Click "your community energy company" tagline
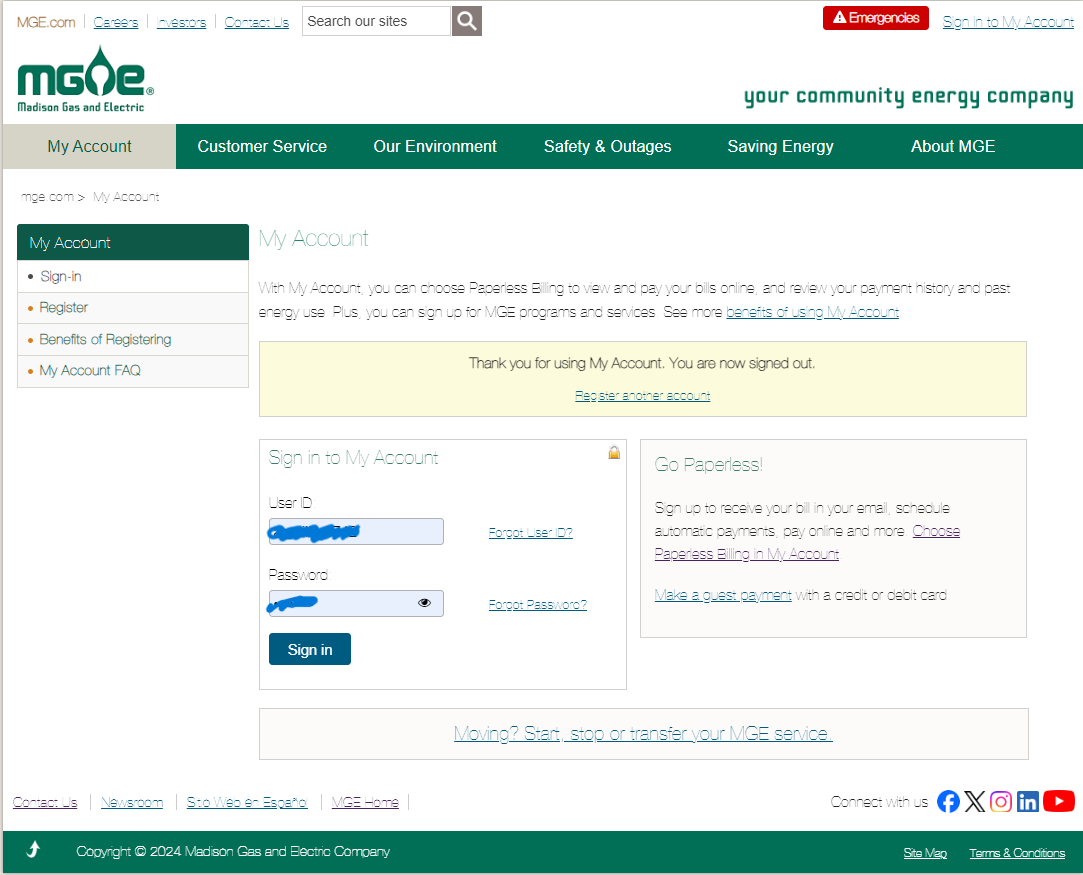 [908, 97]
